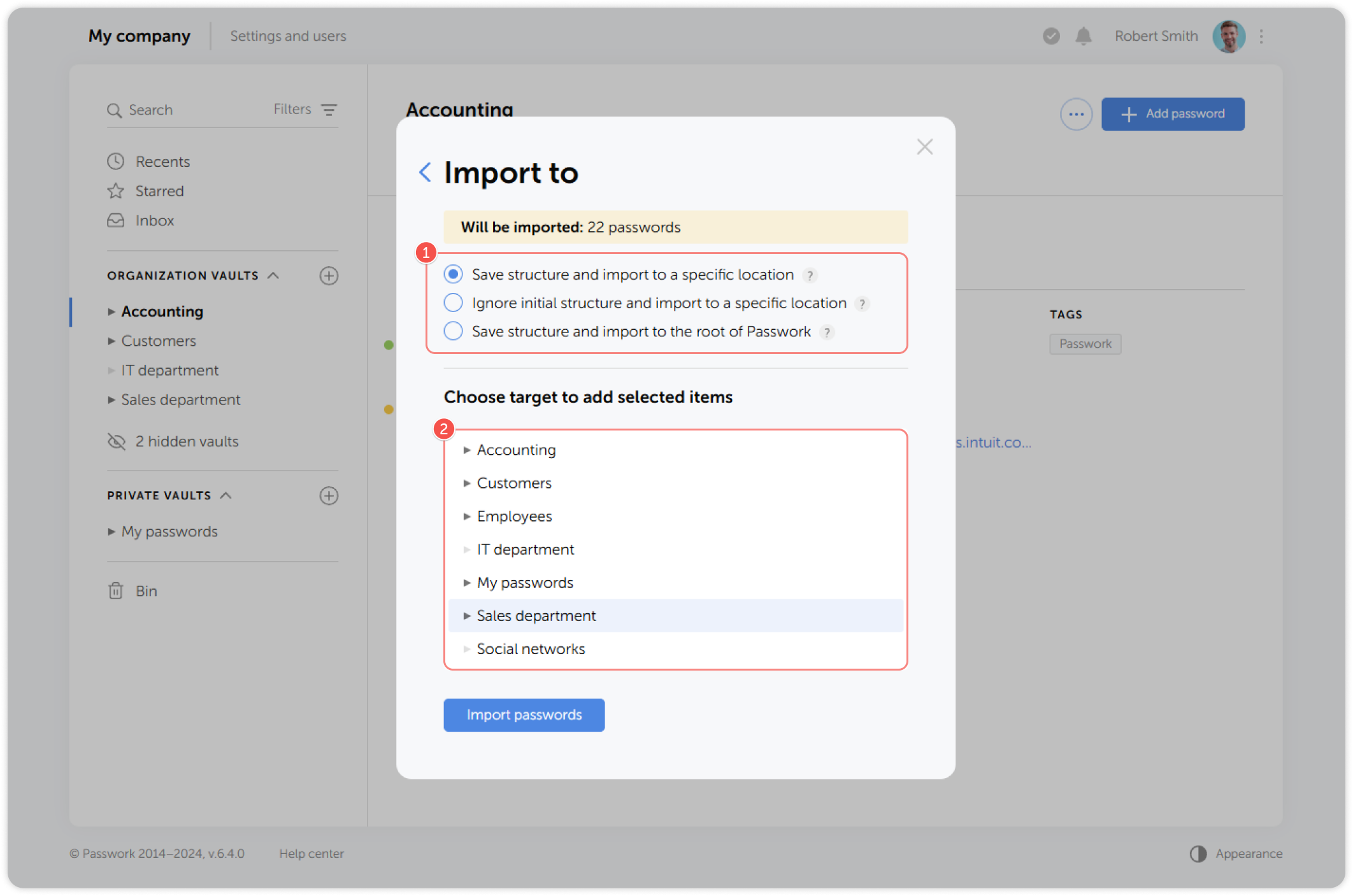This screenshot has width=1353, height=896.
Task: Open Settings and users
Action: point(288,36)
